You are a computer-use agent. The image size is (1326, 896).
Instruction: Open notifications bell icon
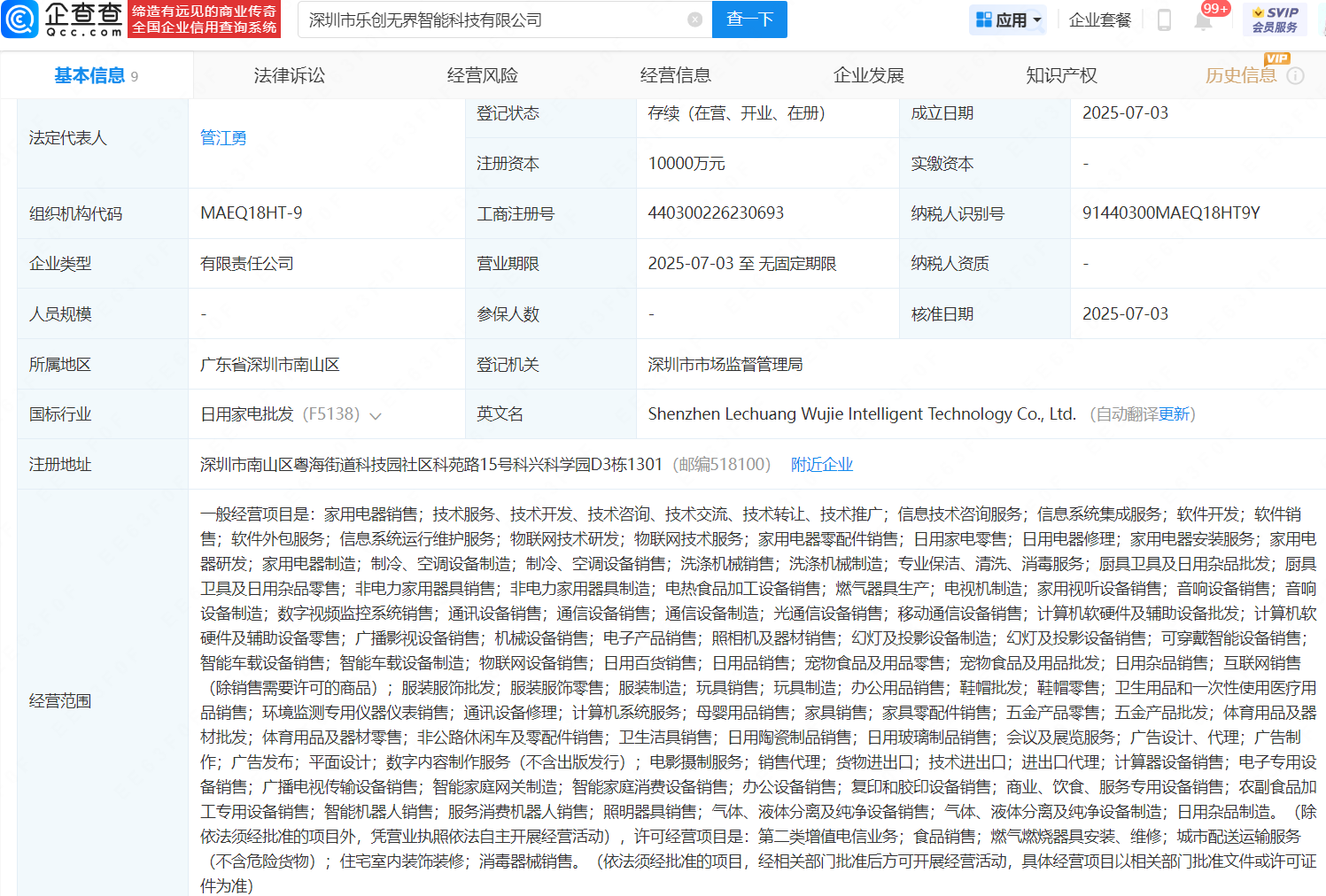(x=1203, y=20)
